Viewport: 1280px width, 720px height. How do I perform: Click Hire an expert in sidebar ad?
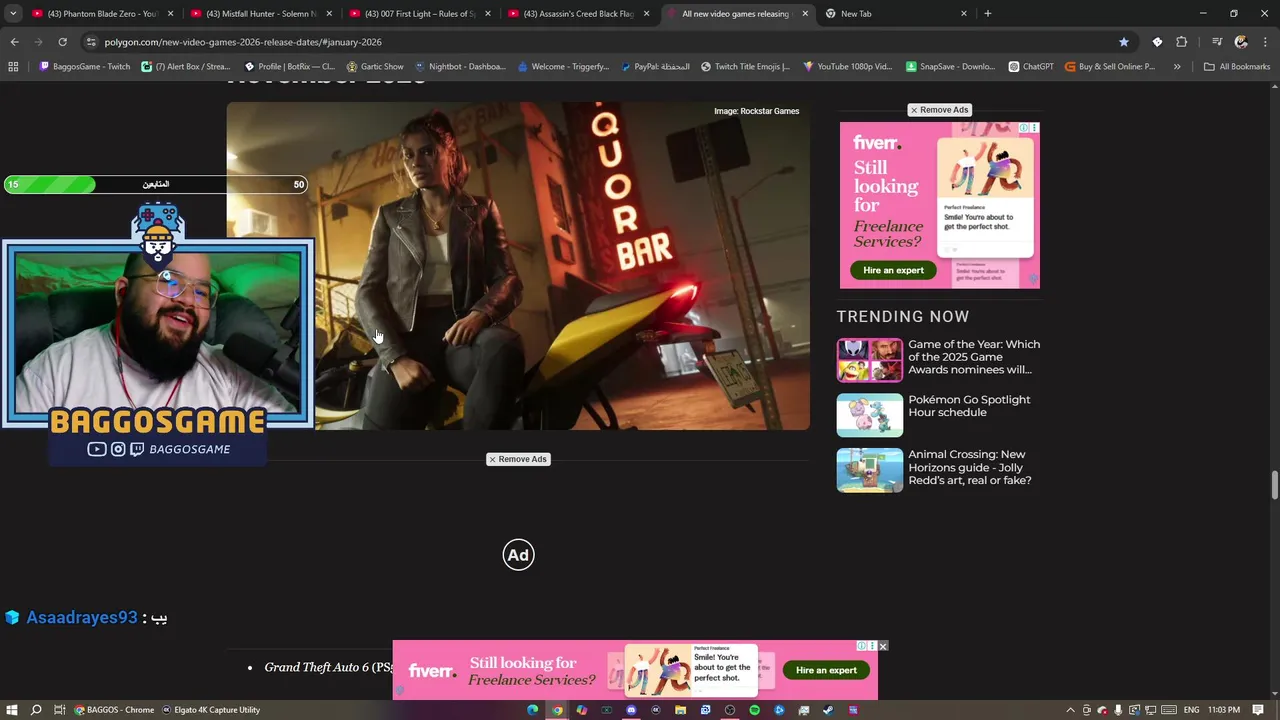click(x=893, y=270)
